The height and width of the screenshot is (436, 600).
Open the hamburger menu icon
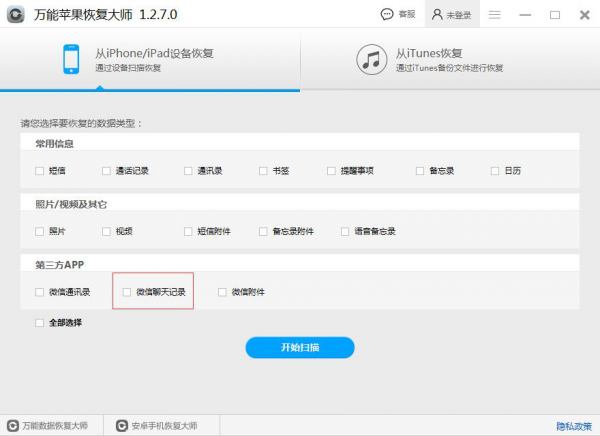494,15
